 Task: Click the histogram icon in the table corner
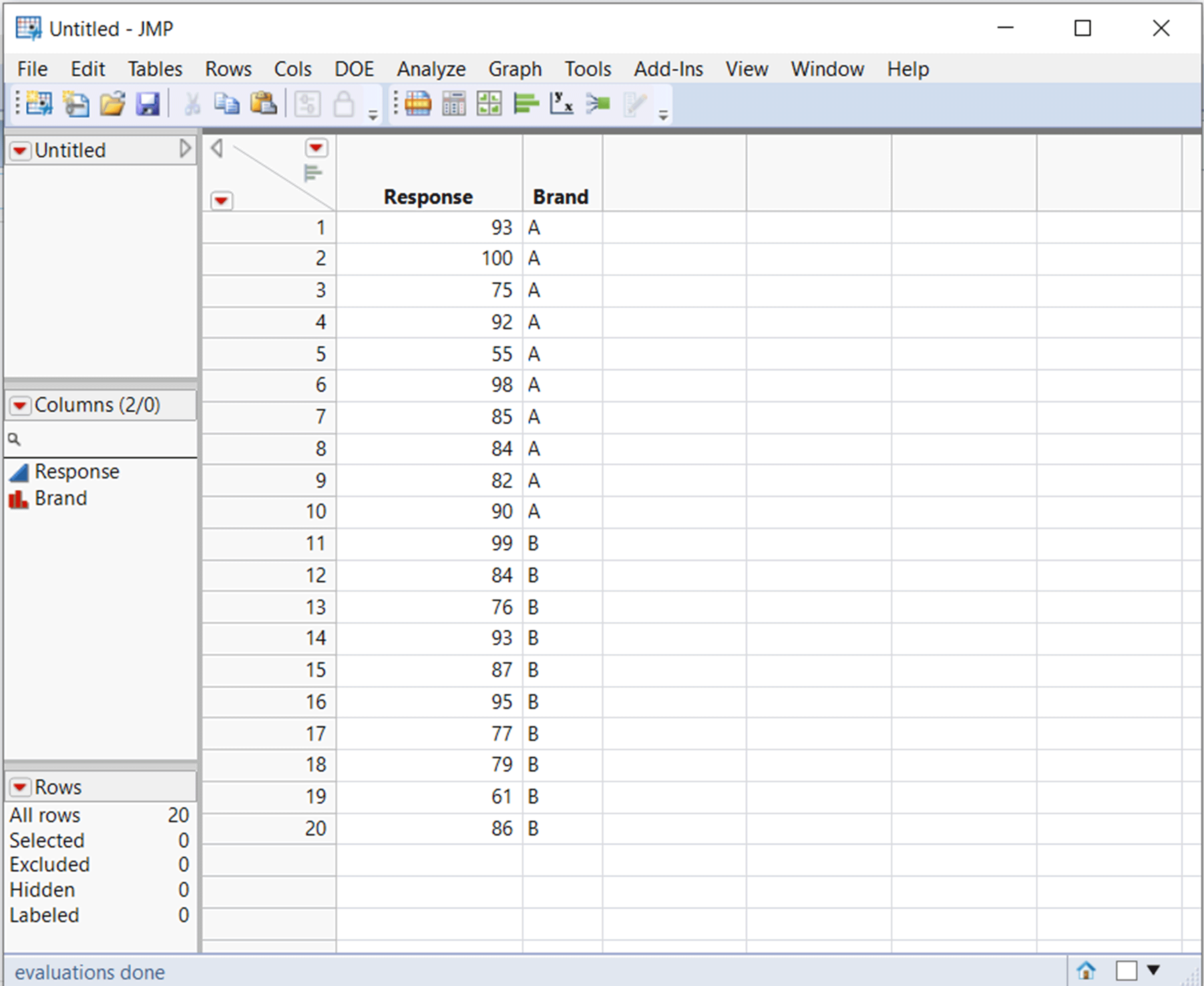pyautogui.click(x=313, y=173)
